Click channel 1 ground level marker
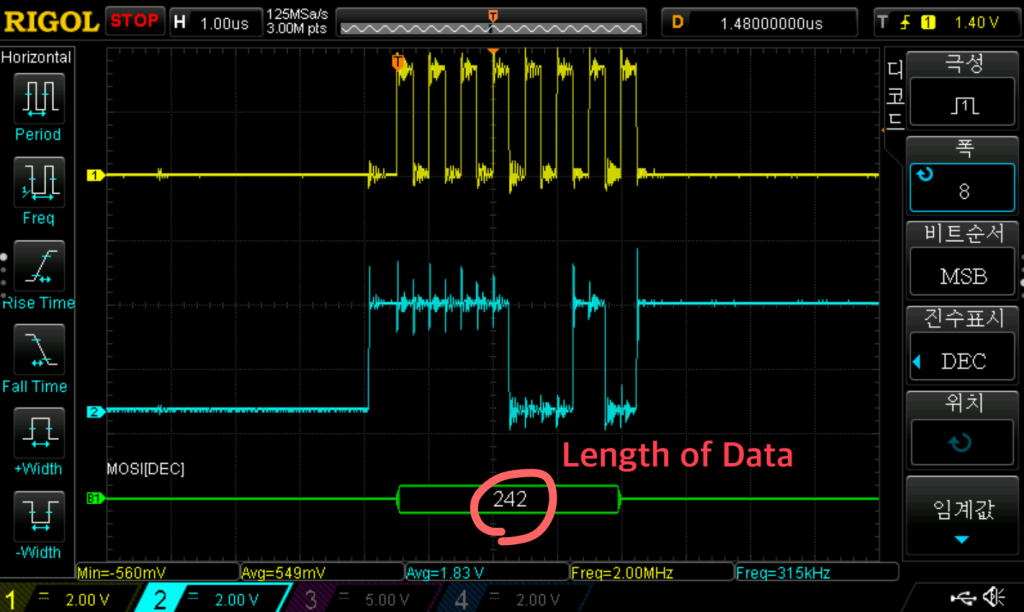The width and height of the screenshot is (1024, 612). pyautogui.click(x=95, y=175)
